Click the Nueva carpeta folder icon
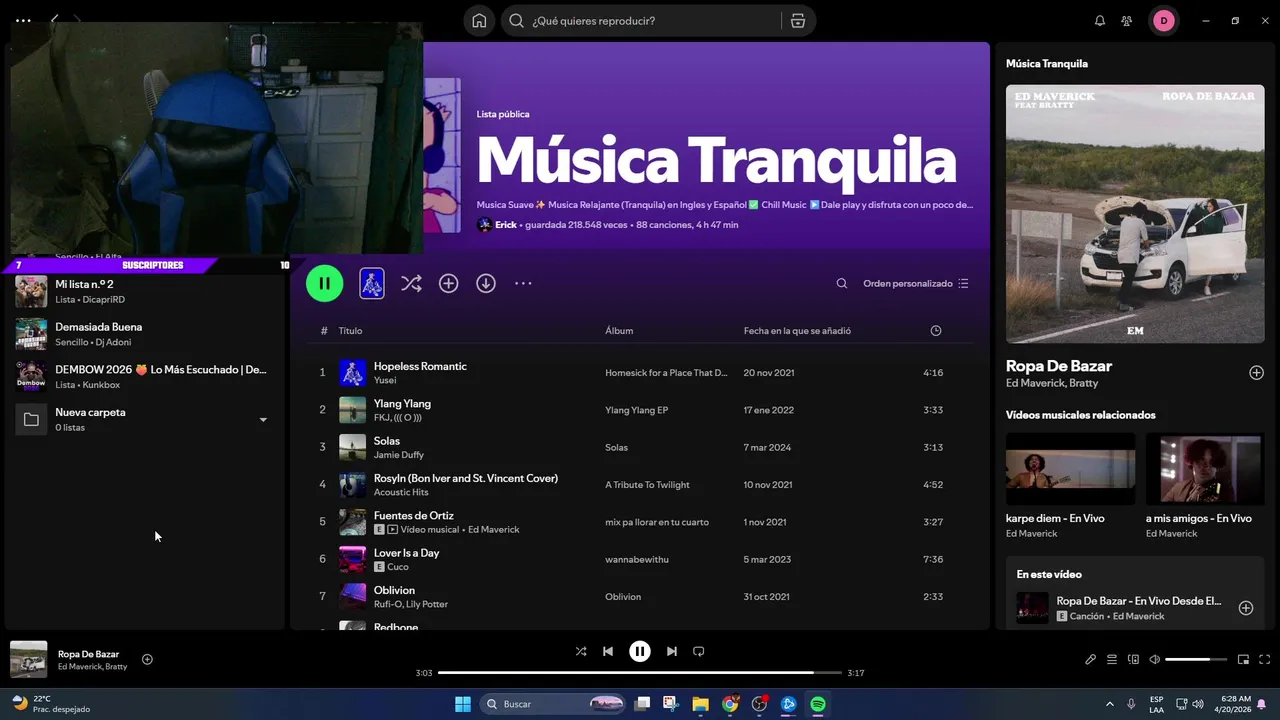1280x720 pixels. click(31, 419)
